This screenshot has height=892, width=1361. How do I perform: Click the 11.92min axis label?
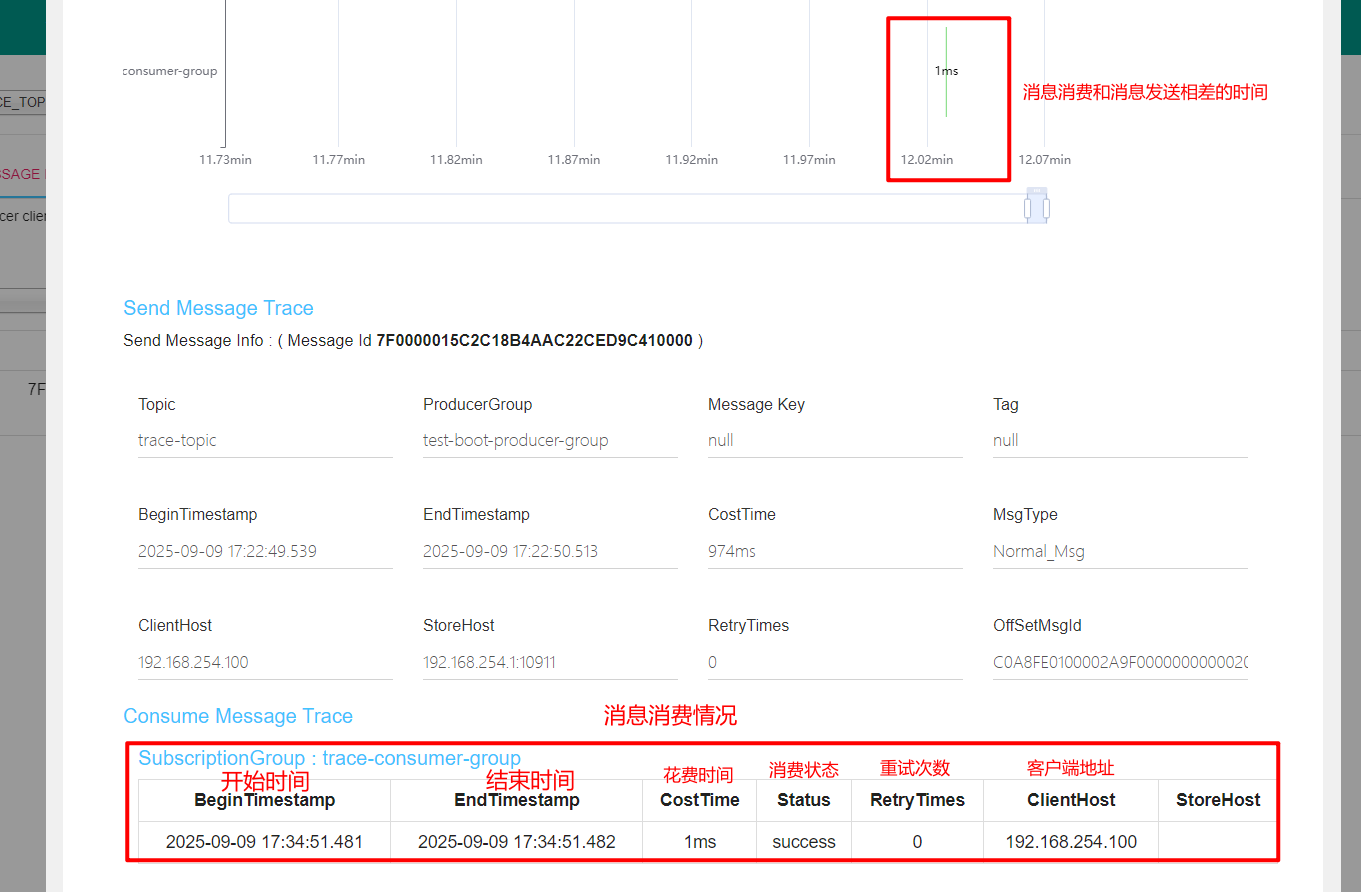[692, 159]
